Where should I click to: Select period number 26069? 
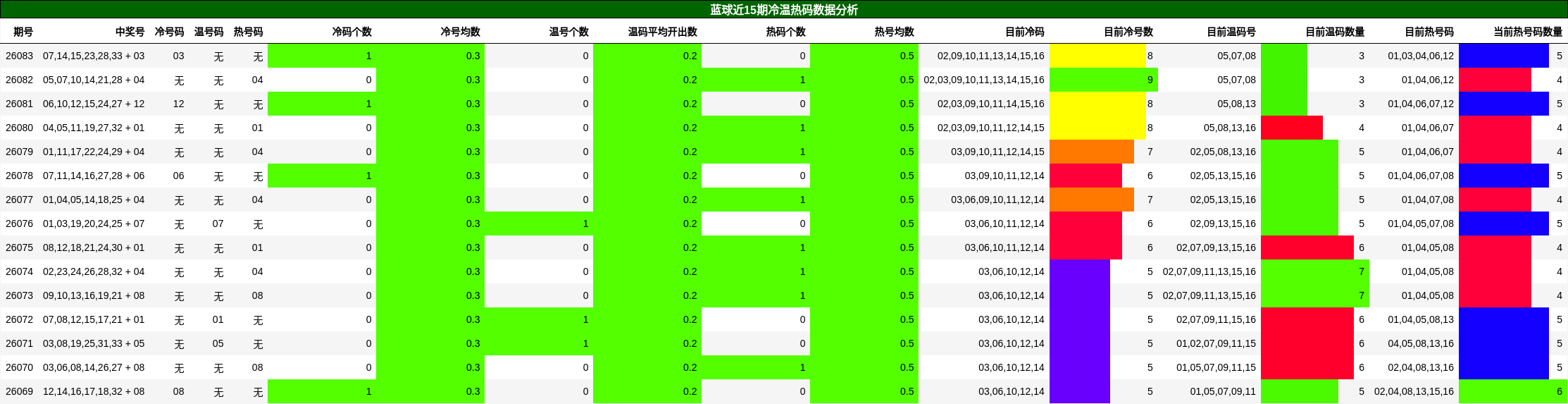19,391
